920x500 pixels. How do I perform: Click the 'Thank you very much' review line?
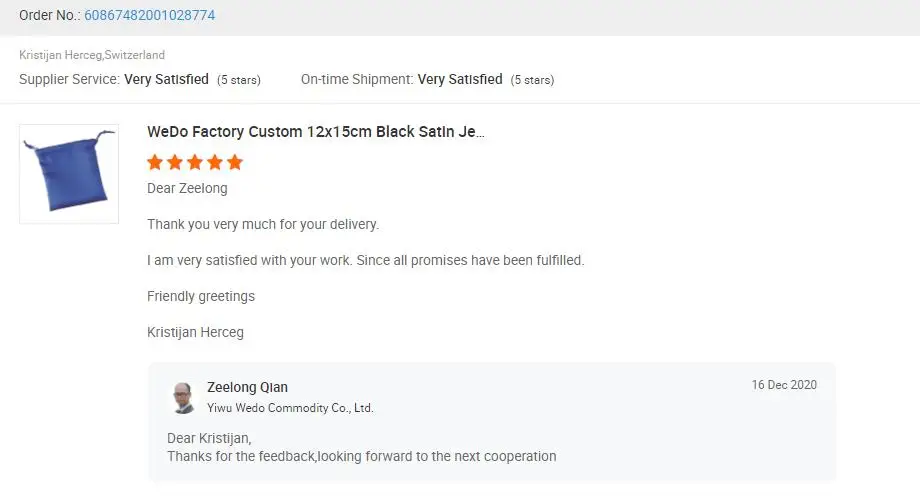coord(263,224)
